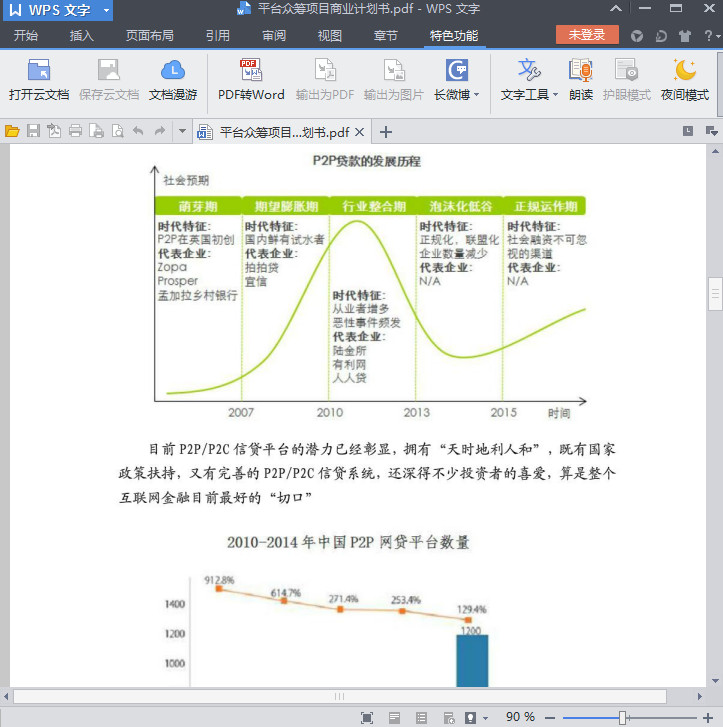Select the 特色功能 ribbon tab

pyautogui.click(x=454, y=36)
